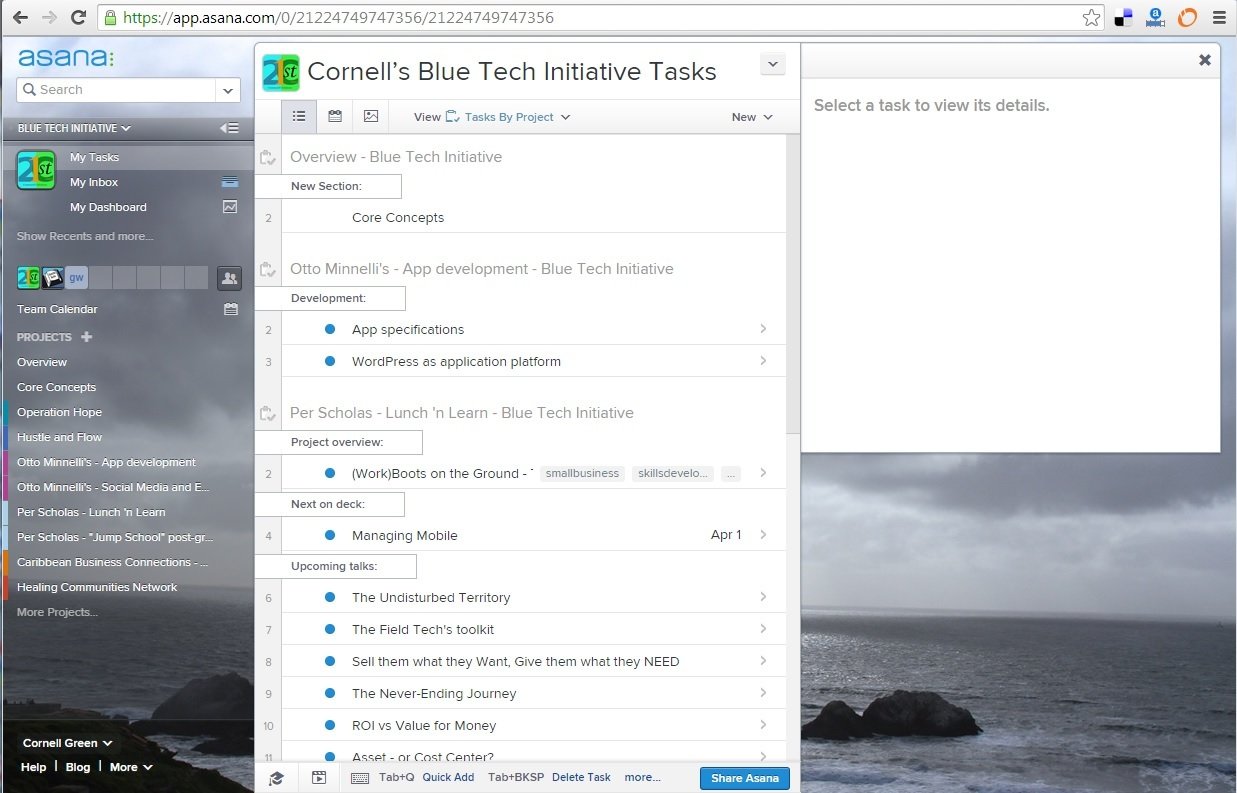Mark App specifications task complete

pyautogui.click(x=330, y=329)
